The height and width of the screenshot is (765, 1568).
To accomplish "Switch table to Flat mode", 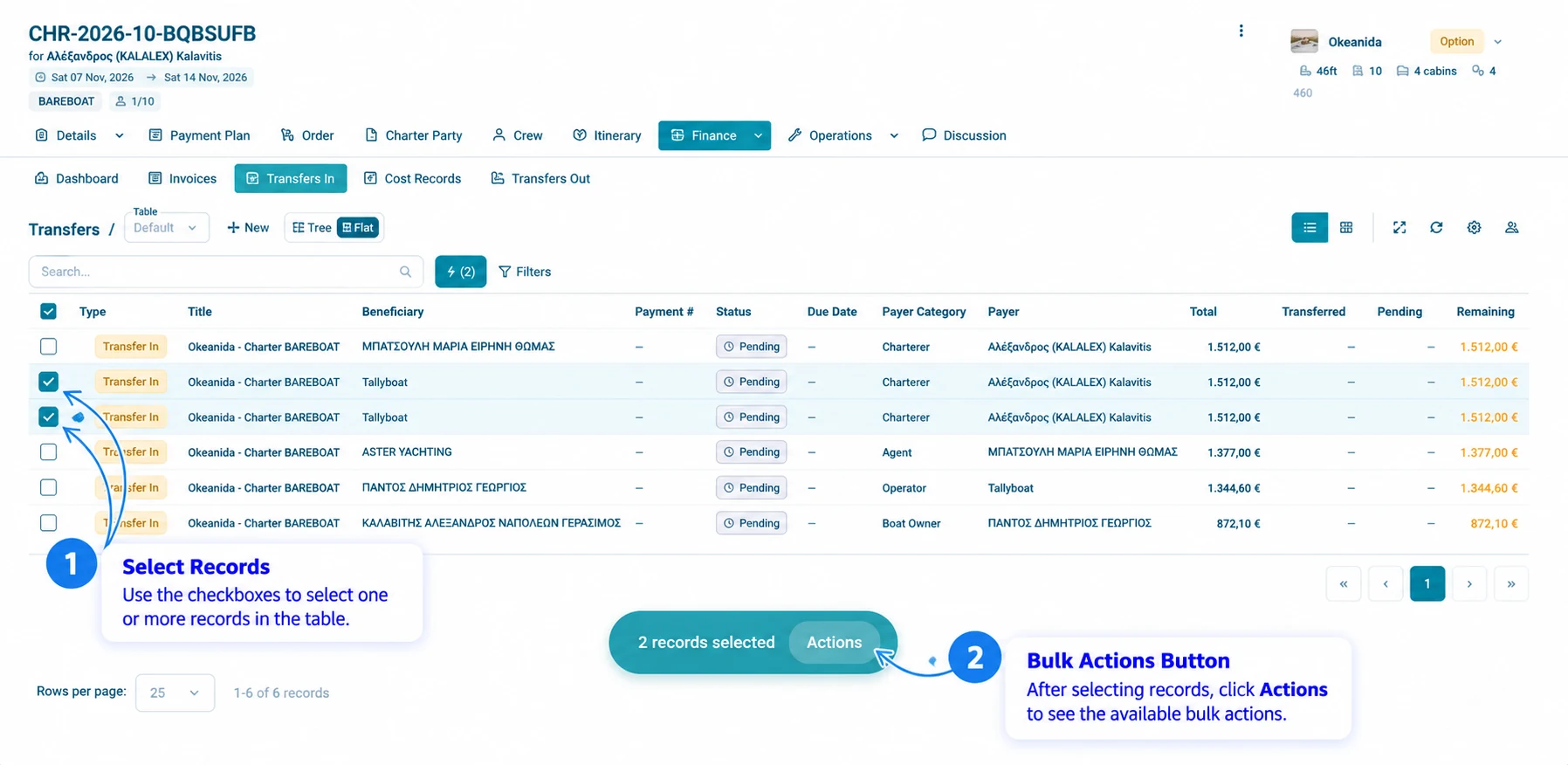I will tap(358, 228).
